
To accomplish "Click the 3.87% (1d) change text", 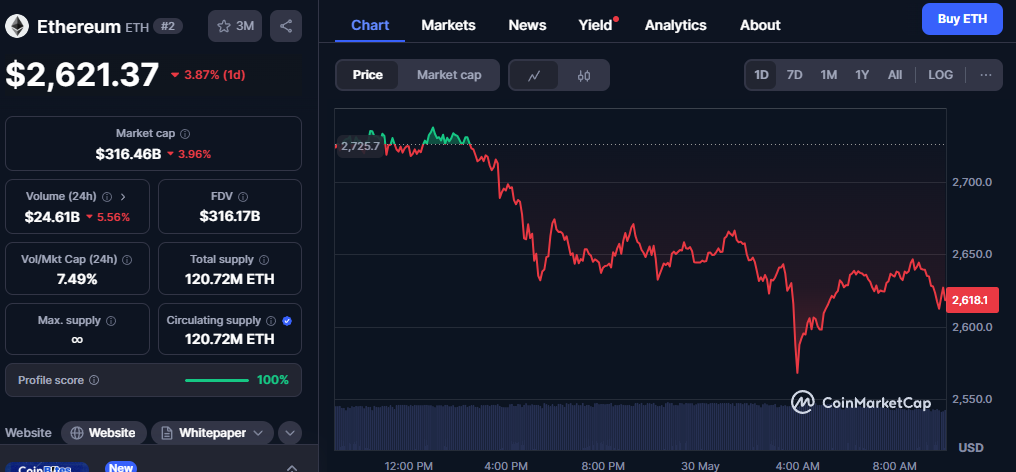I will (x=214, y=75).
